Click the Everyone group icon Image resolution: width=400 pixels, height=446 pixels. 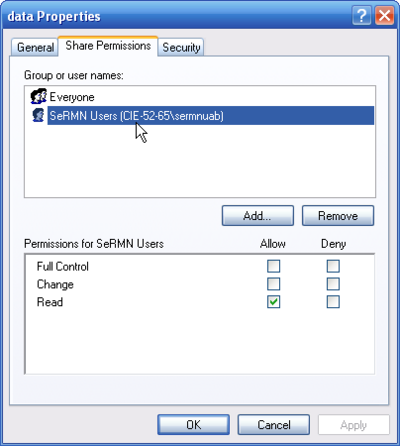point(38,97)
